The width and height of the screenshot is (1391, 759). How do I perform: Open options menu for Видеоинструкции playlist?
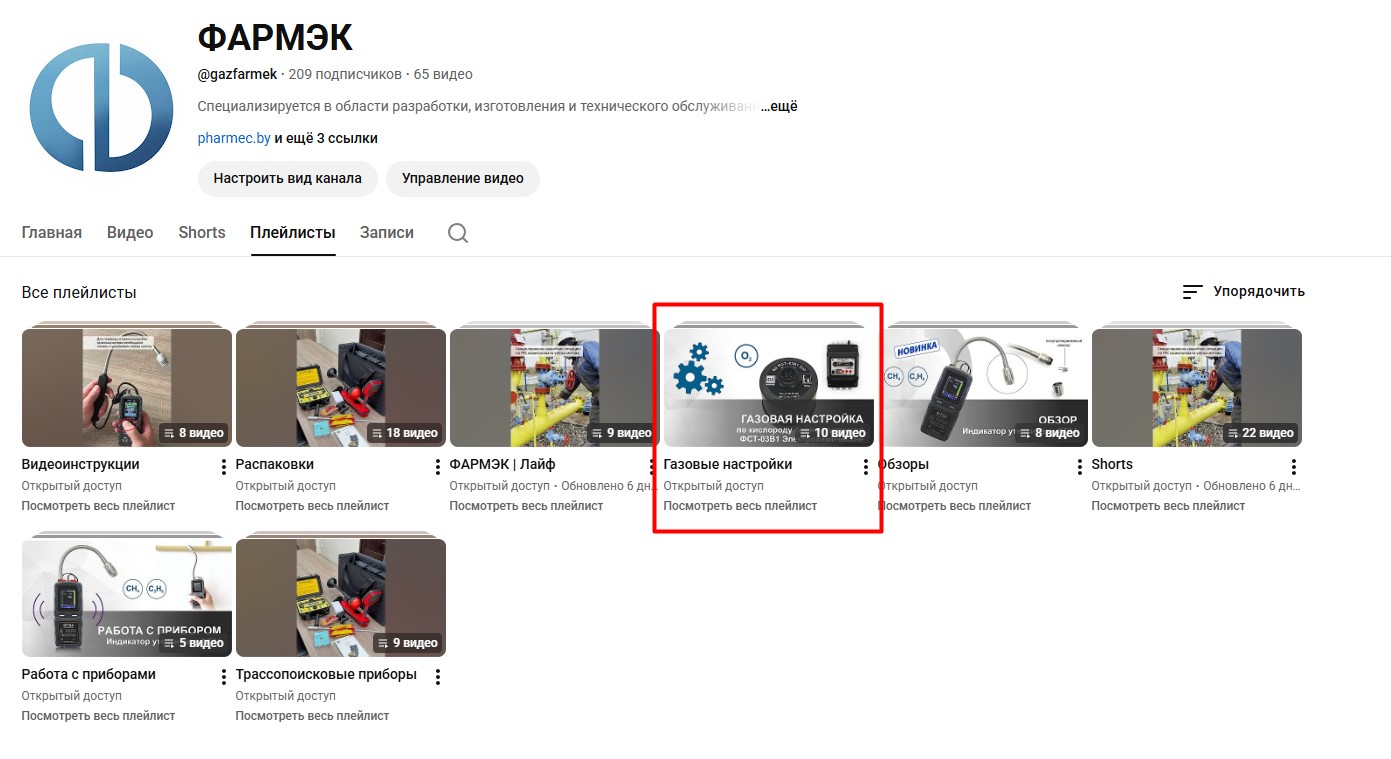coord(223,467)
